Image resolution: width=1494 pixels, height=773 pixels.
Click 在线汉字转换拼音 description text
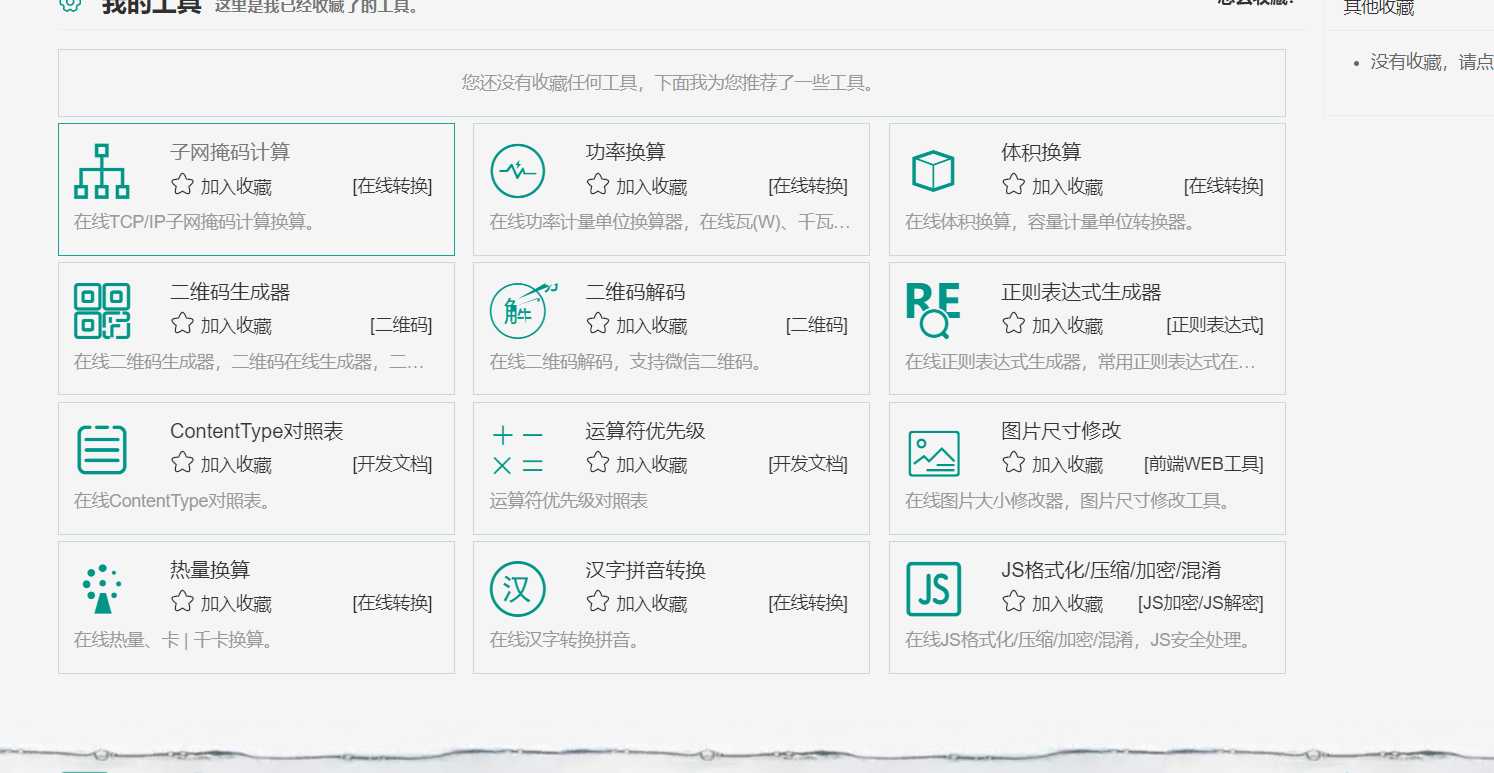(566, 639)
